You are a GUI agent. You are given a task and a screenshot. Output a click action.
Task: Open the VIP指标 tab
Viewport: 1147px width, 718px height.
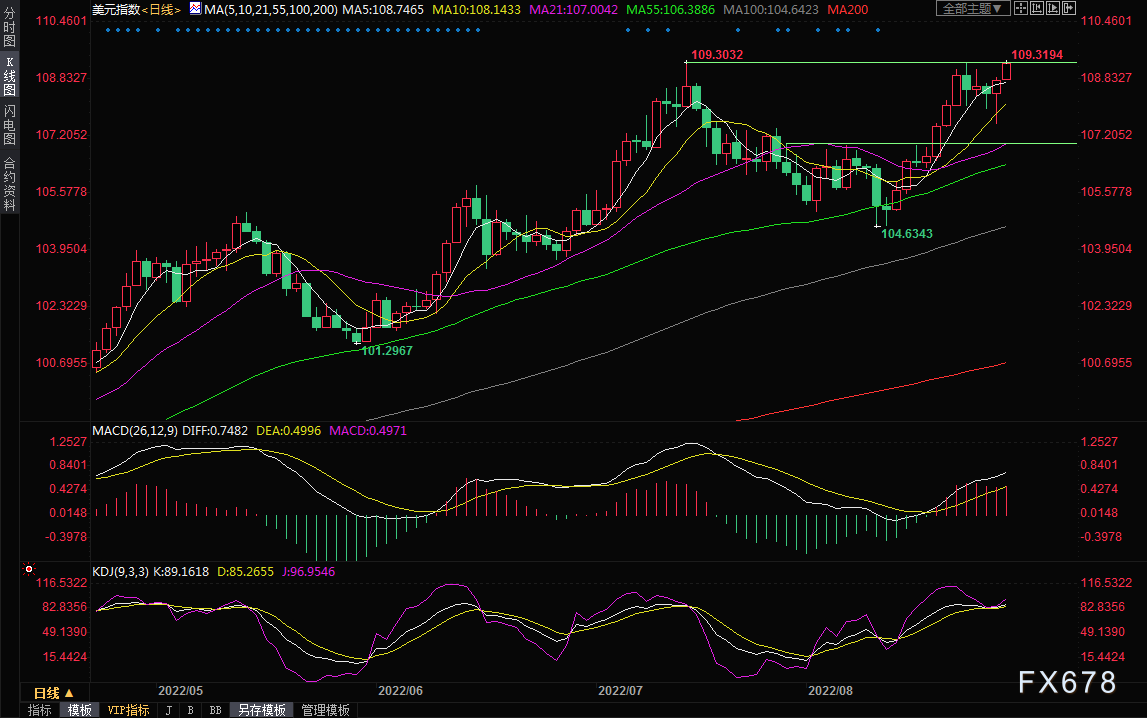(x=128, y=710)
